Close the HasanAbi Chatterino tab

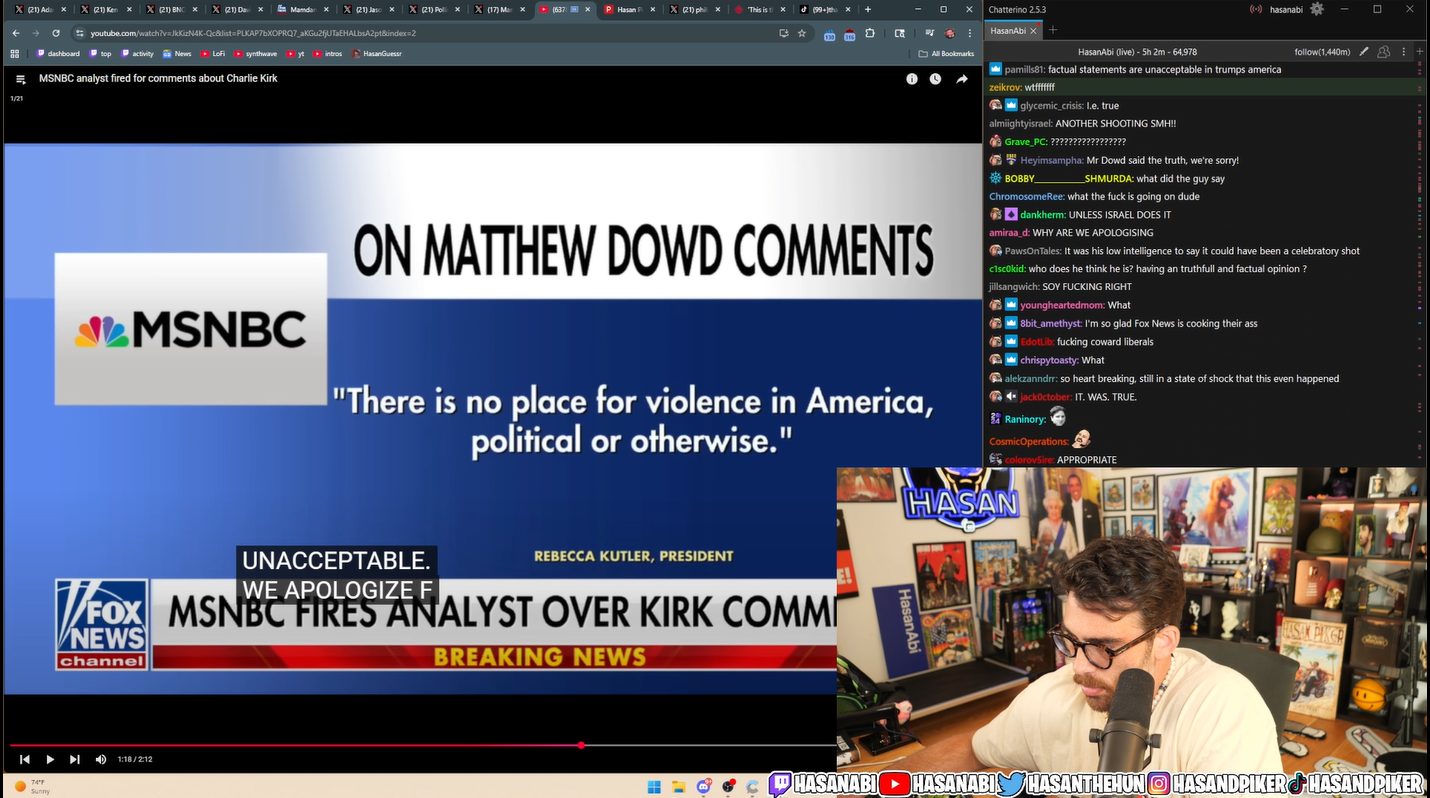tap(1034, 31)
